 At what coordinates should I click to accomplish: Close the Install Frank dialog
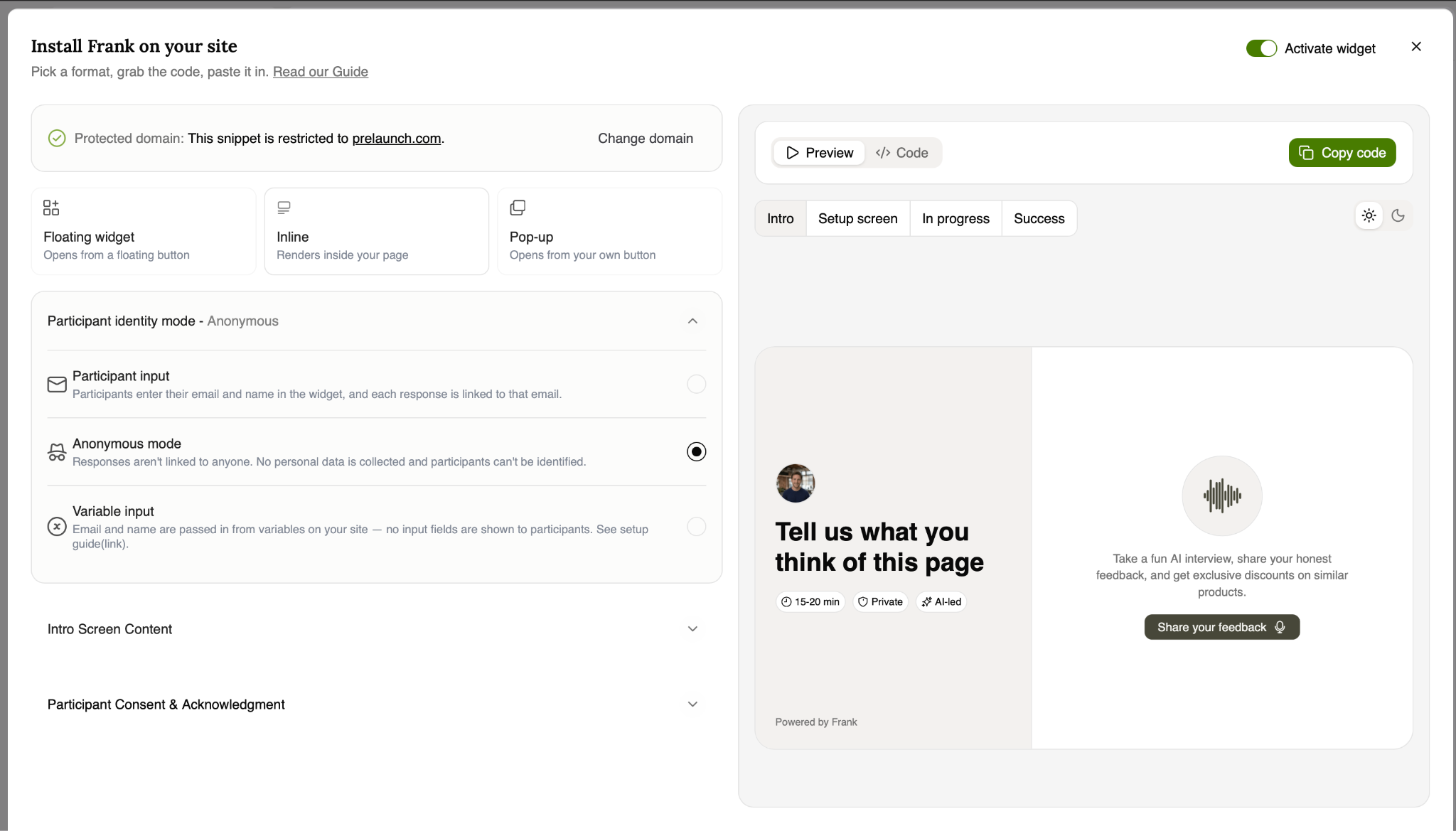1416,47
